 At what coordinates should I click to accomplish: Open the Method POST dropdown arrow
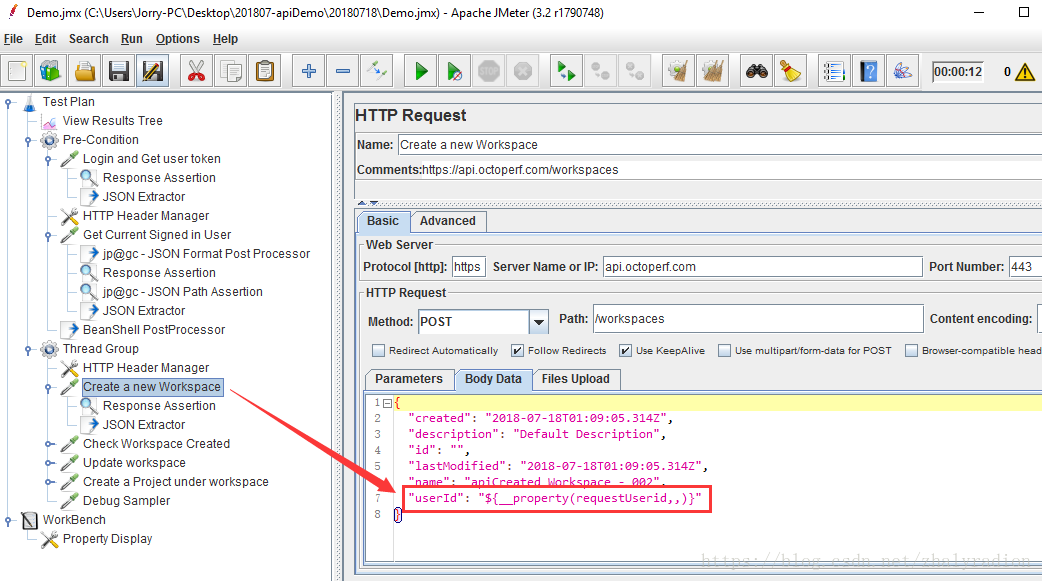click(539, 322)
